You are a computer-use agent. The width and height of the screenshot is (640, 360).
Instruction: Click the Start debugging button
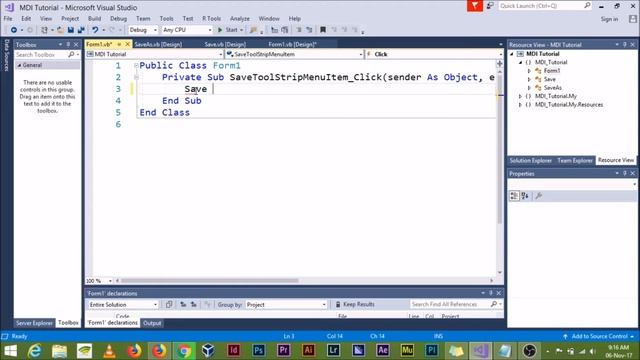pyautogui.click(x=230, y=30)
